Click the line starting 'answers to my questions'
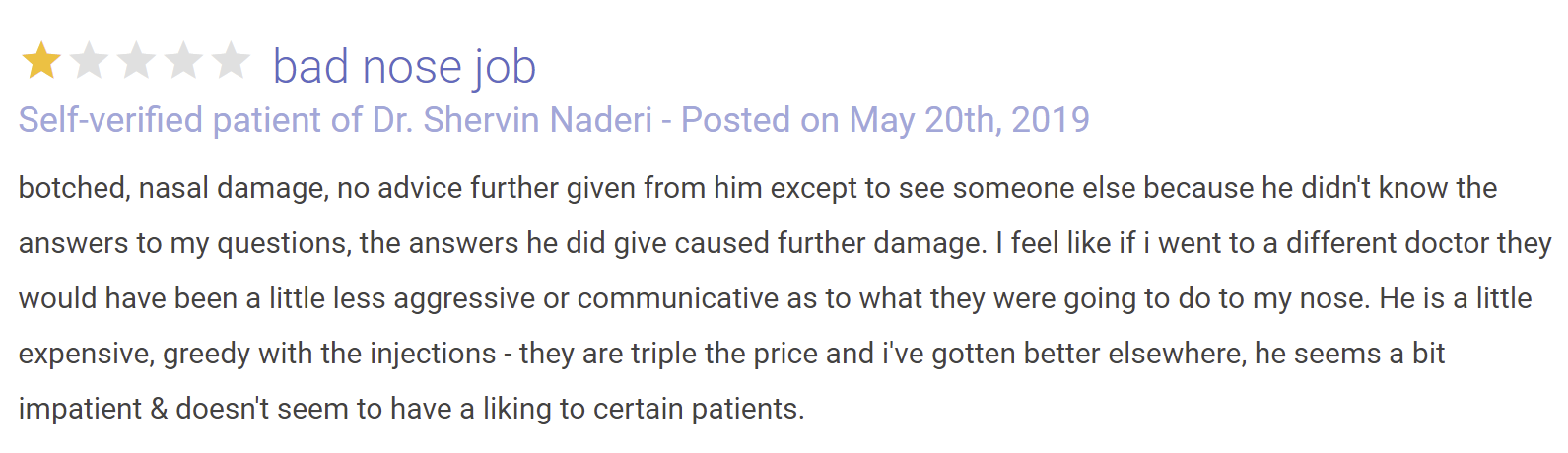The width and height of the screenshot is (1568, 453). pos(785,243)
